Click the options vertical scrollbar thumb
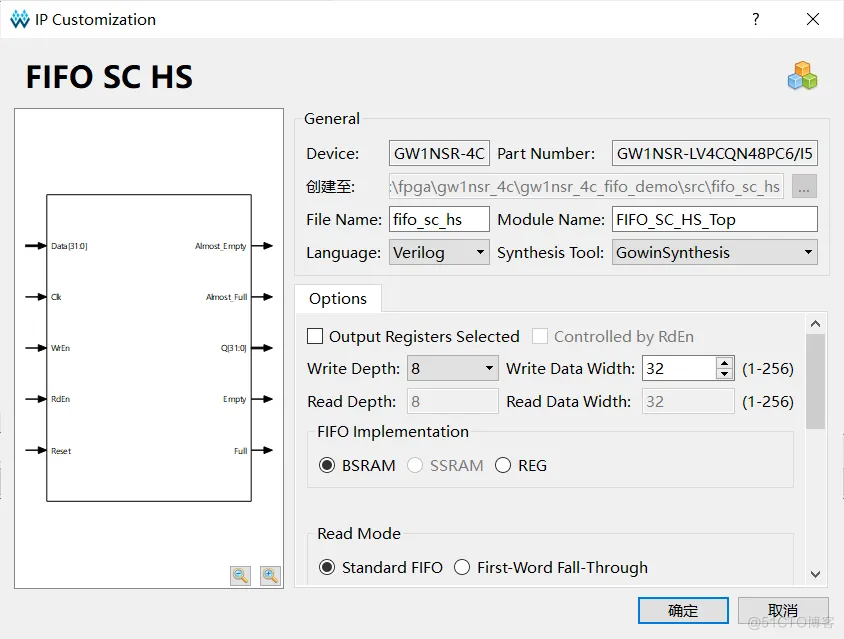Viewport: 844px width, 639px height. [815, 381]
